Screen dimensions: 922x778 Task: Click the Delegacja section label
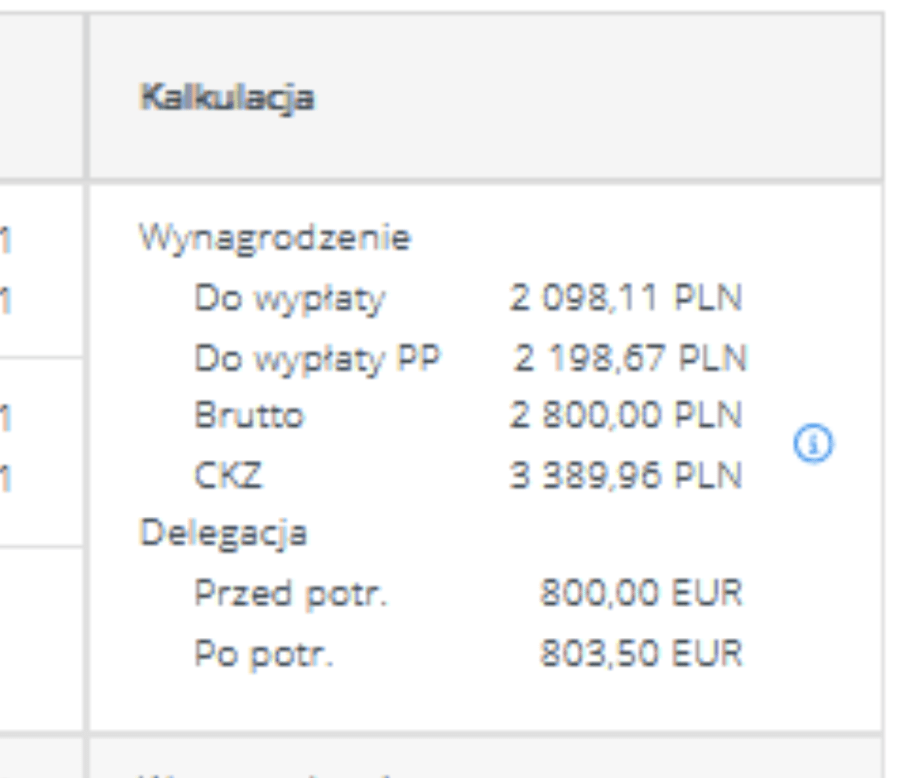[x=223, y=534]
